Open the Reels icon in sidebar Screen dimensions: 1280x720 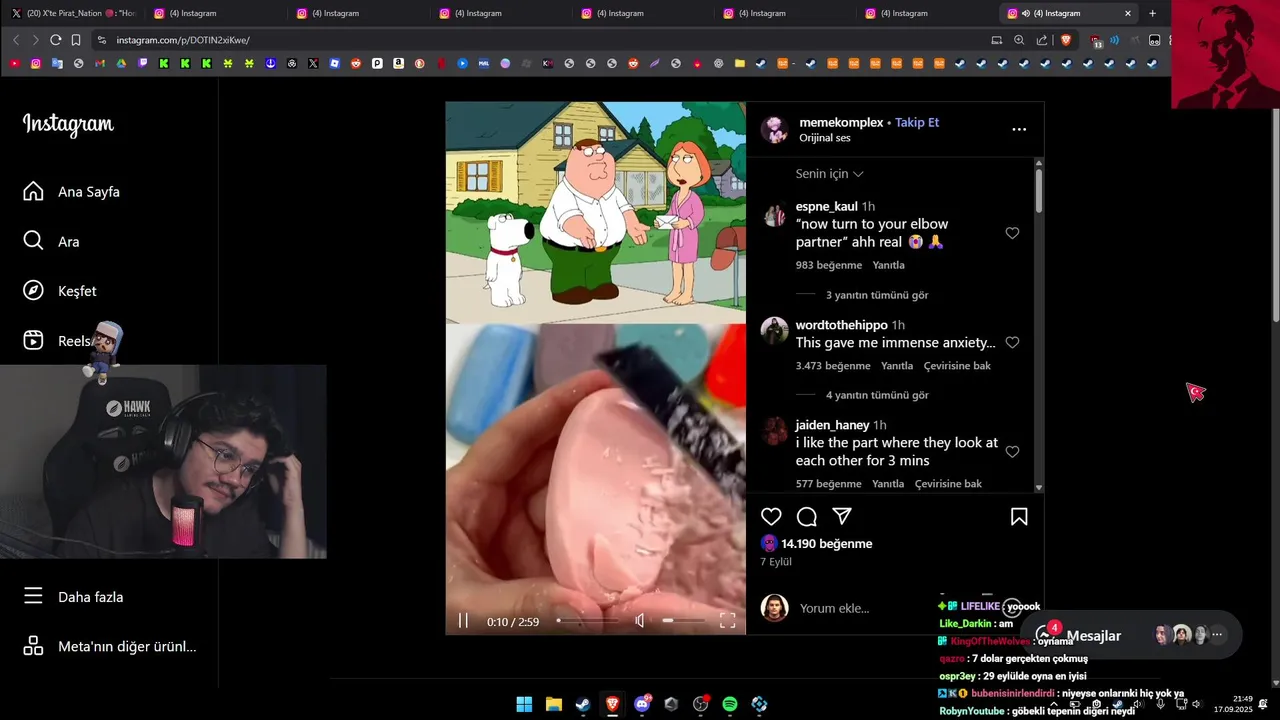(33, 340)
